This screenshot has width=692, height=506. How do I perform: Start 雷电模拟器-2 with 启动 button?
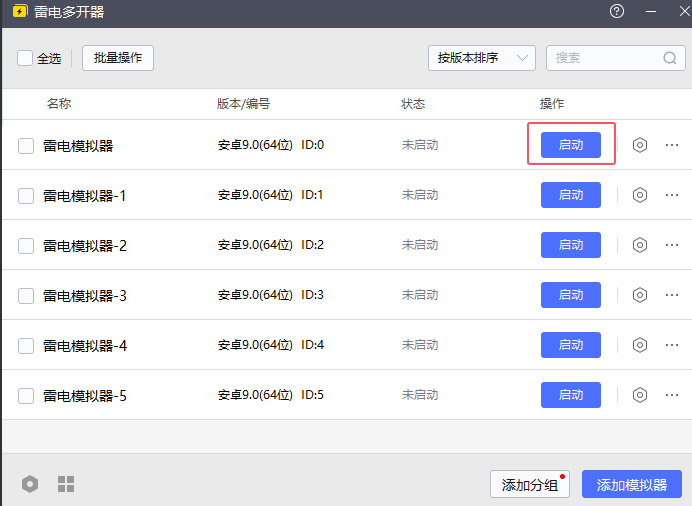571,245
